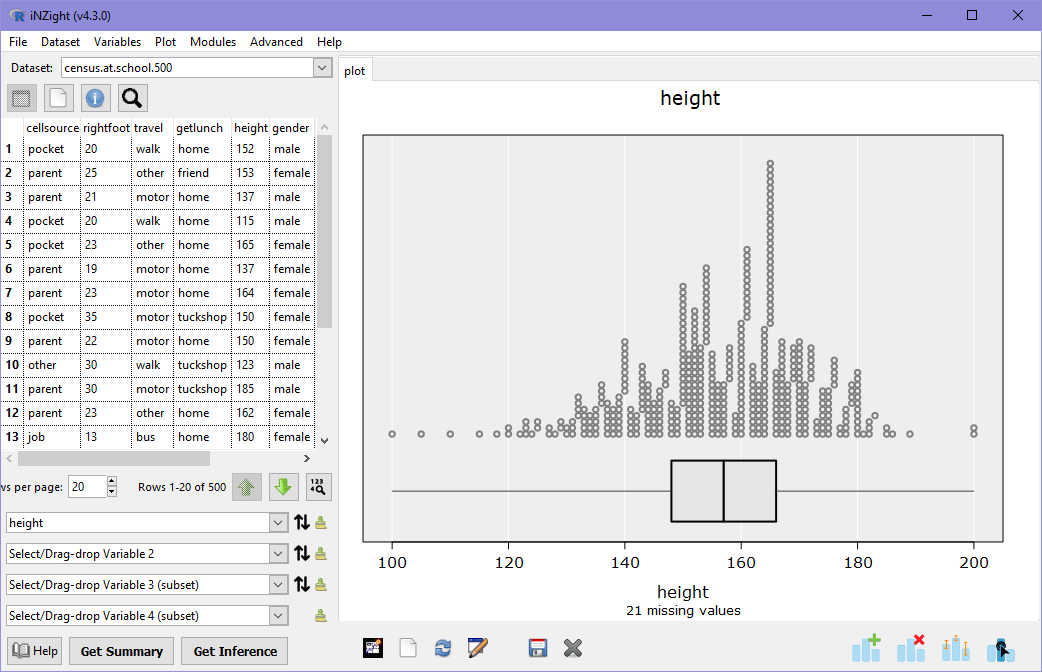Remove the plot with the gray X icon
The height and width of the screenshot is (672, 1042).
coord(573,648)
